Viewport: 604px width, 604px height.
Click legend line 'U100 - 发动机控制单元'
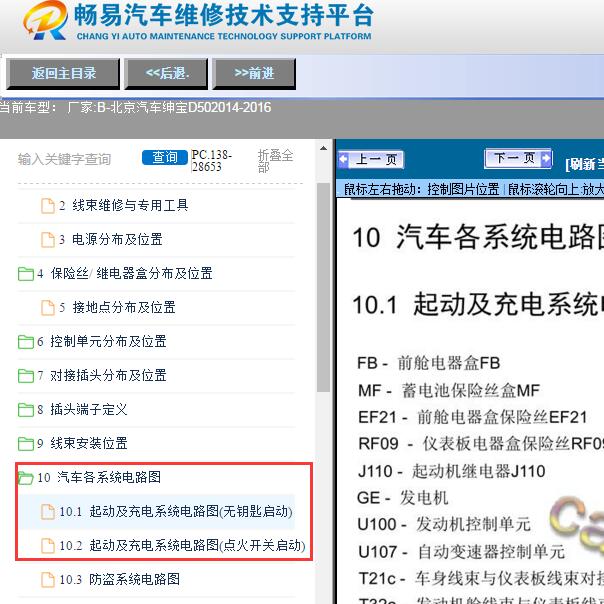click(444, 524)
